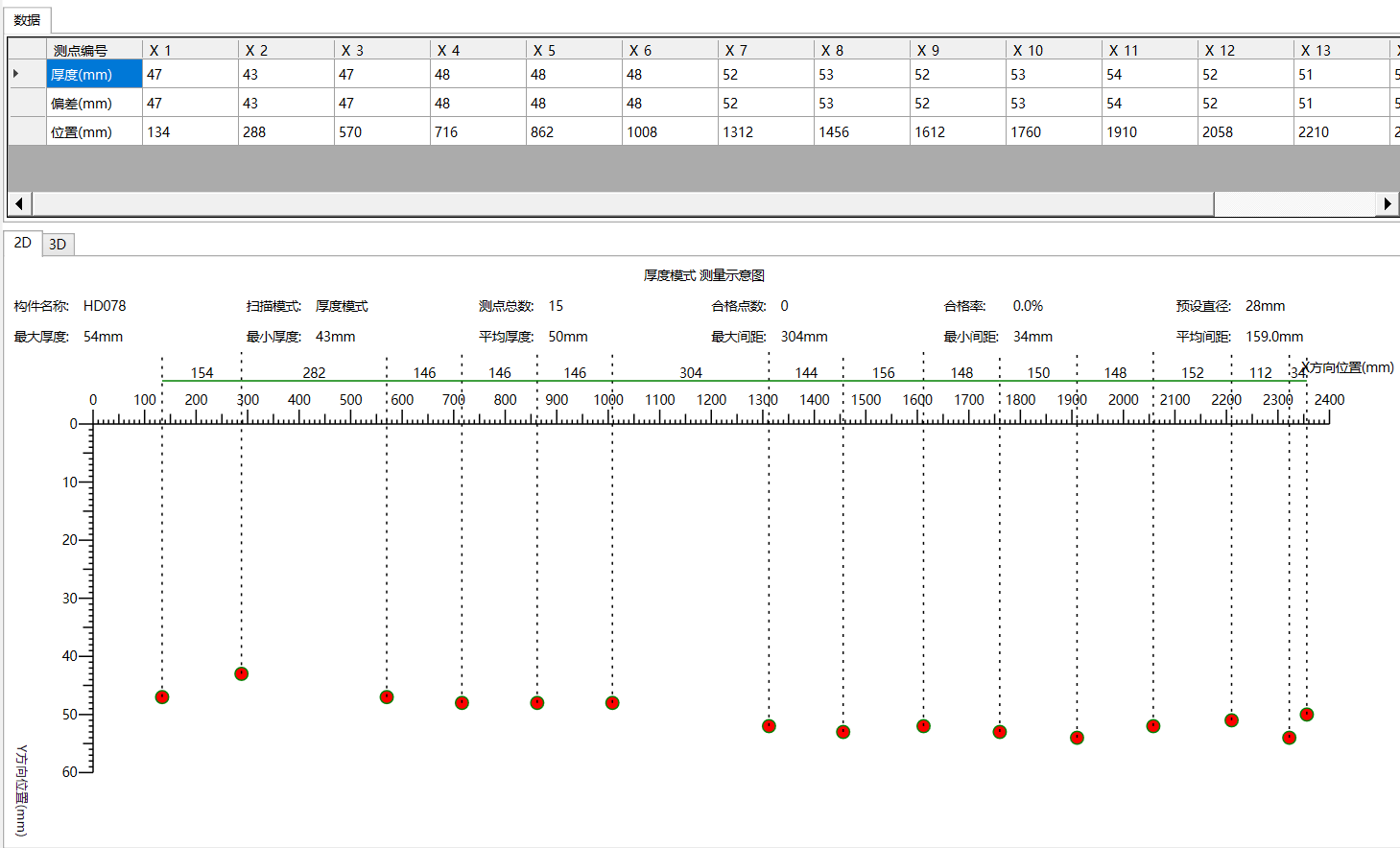
Task: Click the horizontal scrollbar thumb of the table
Action: coord(624,203)
